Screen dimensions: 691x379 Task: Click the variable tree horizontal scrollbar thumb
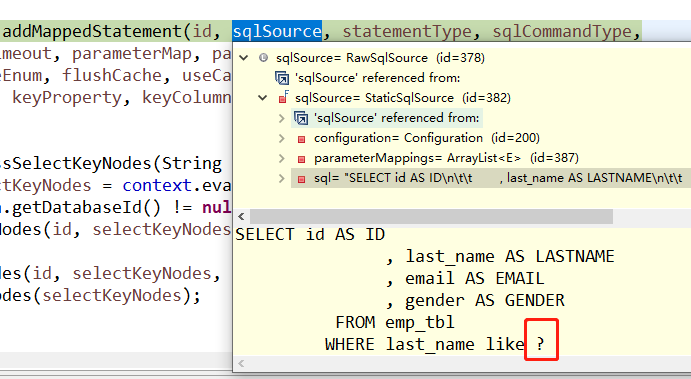tap(431, 216)
